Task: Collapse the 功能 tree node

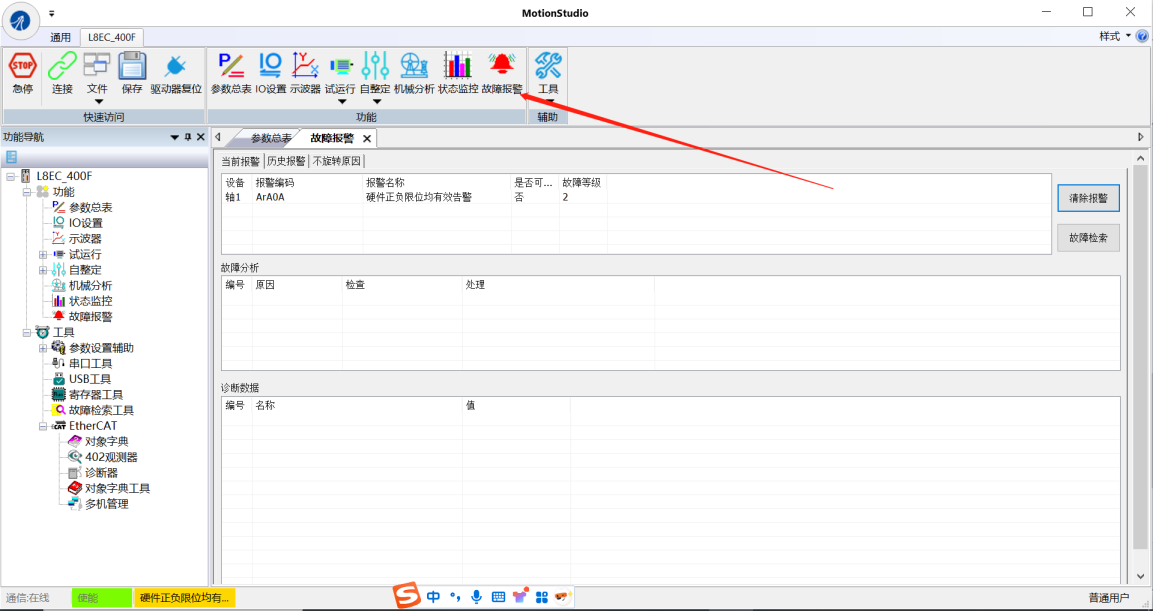Action: [26, 192]
